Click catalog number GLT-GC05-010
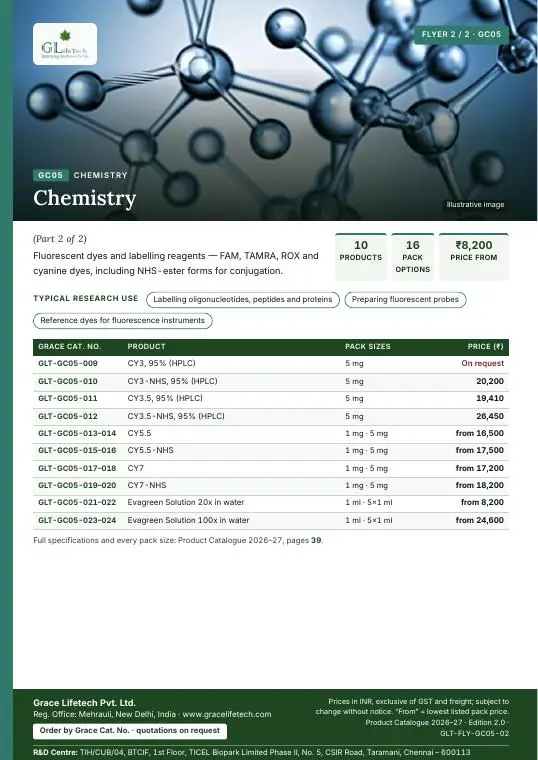538x760 pixels. click(68, 381)
